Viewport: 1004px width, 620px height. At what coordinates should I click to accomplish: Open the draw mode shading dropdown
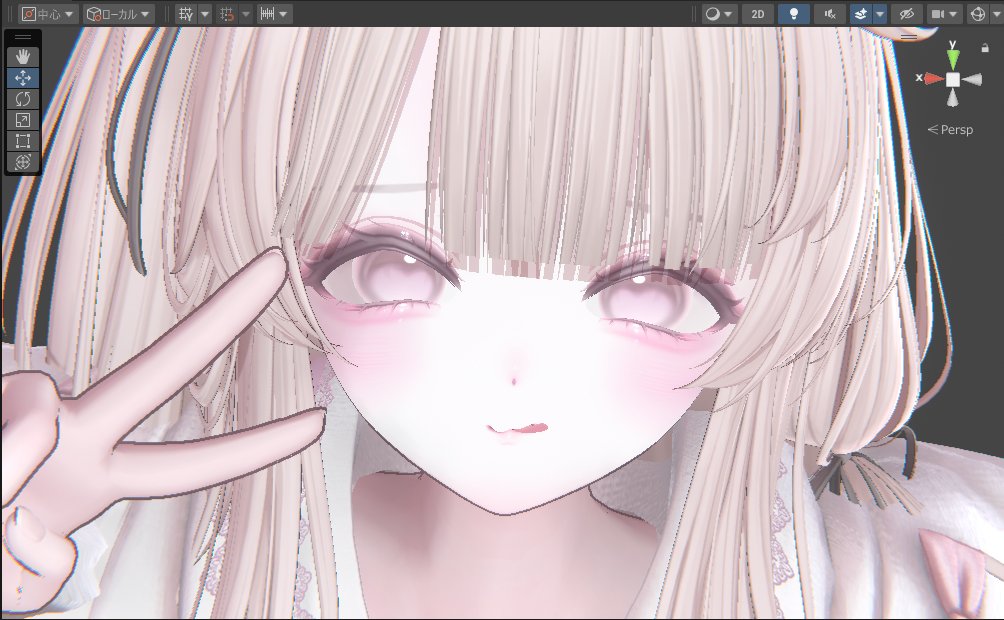719,13
